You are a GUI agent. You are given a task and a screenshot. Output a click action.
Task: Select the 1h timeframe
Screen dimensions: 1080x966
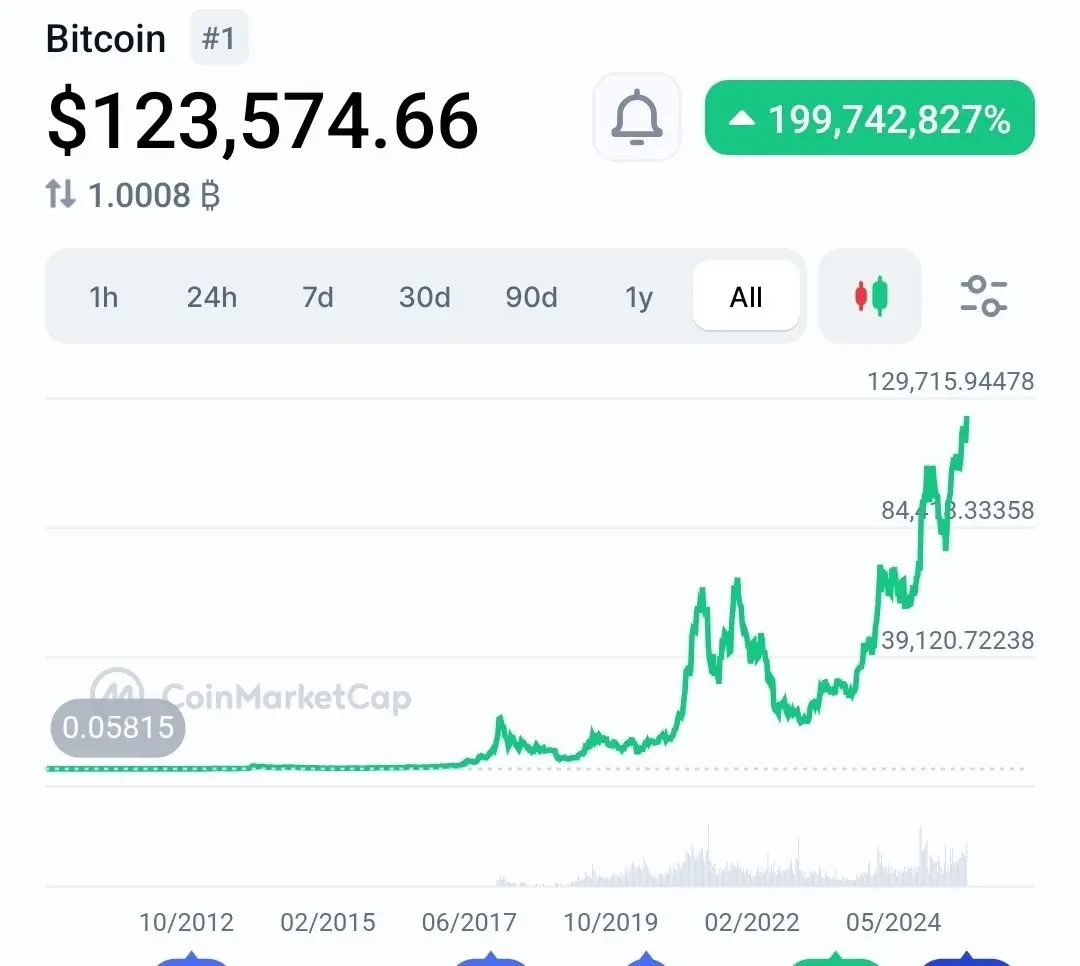[103, 297]
